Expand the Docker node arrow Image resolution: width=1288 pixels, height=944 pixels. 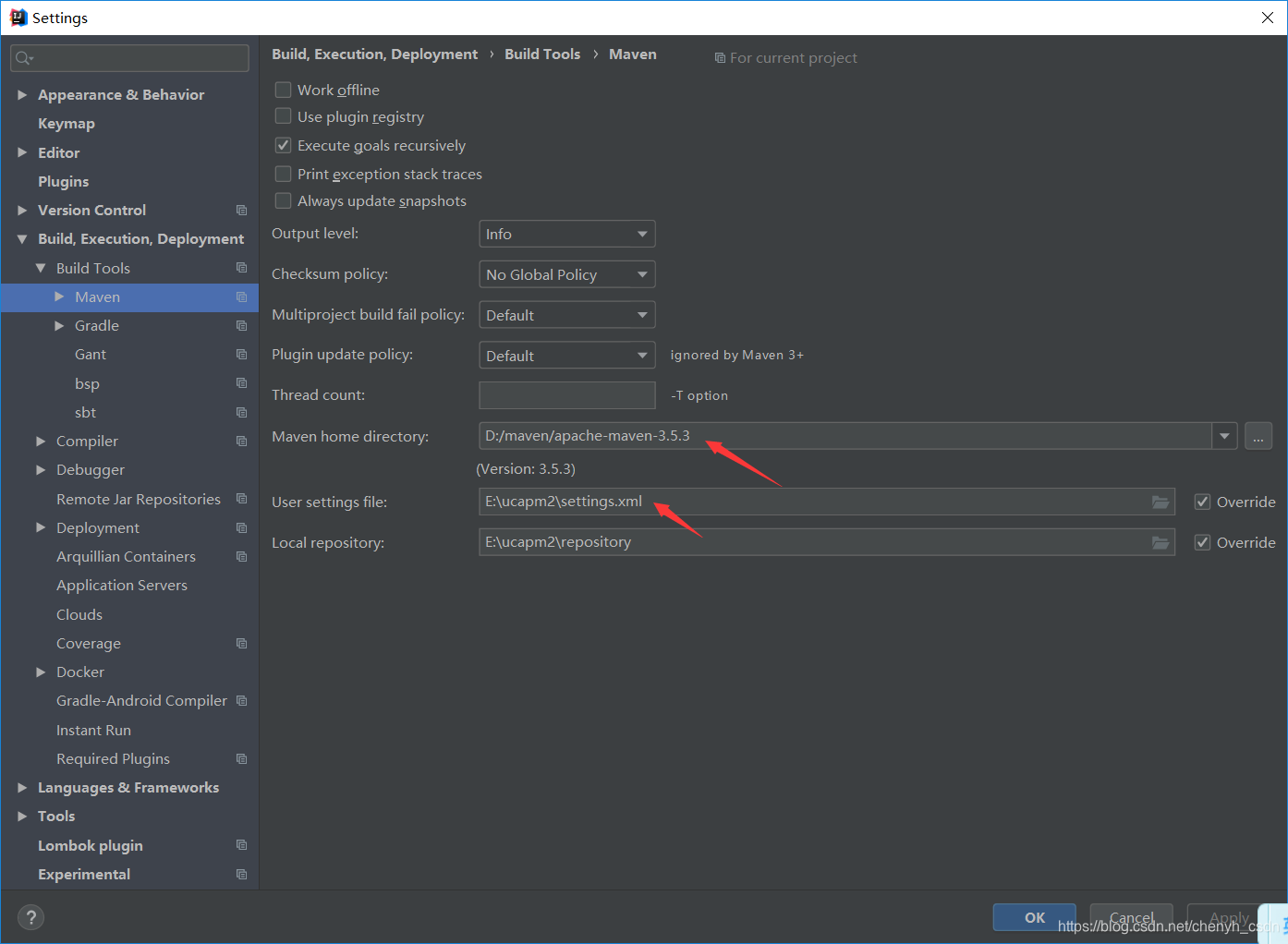click(41, 672)
